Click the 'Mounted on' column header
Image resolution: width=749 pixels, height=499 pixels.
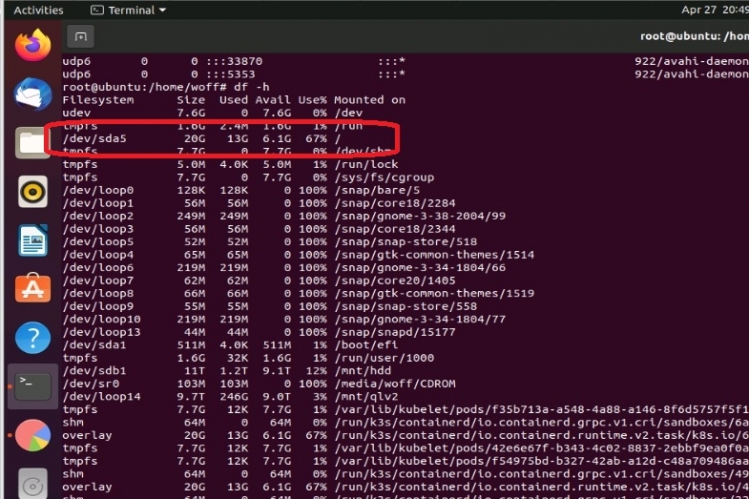point(370,100)
